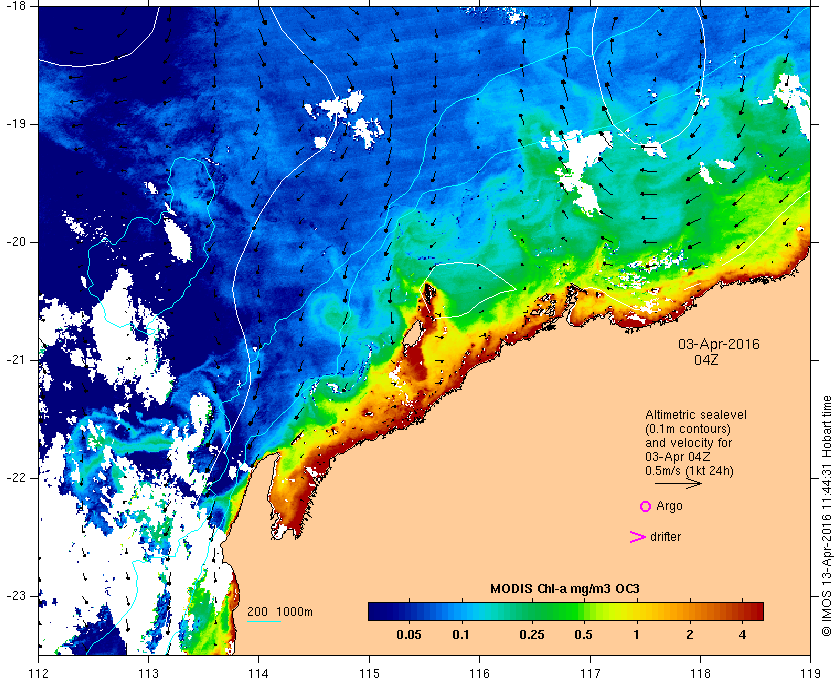840x680 pixels.
Task: Click longitude axis label 119
Action: [811, 674]
